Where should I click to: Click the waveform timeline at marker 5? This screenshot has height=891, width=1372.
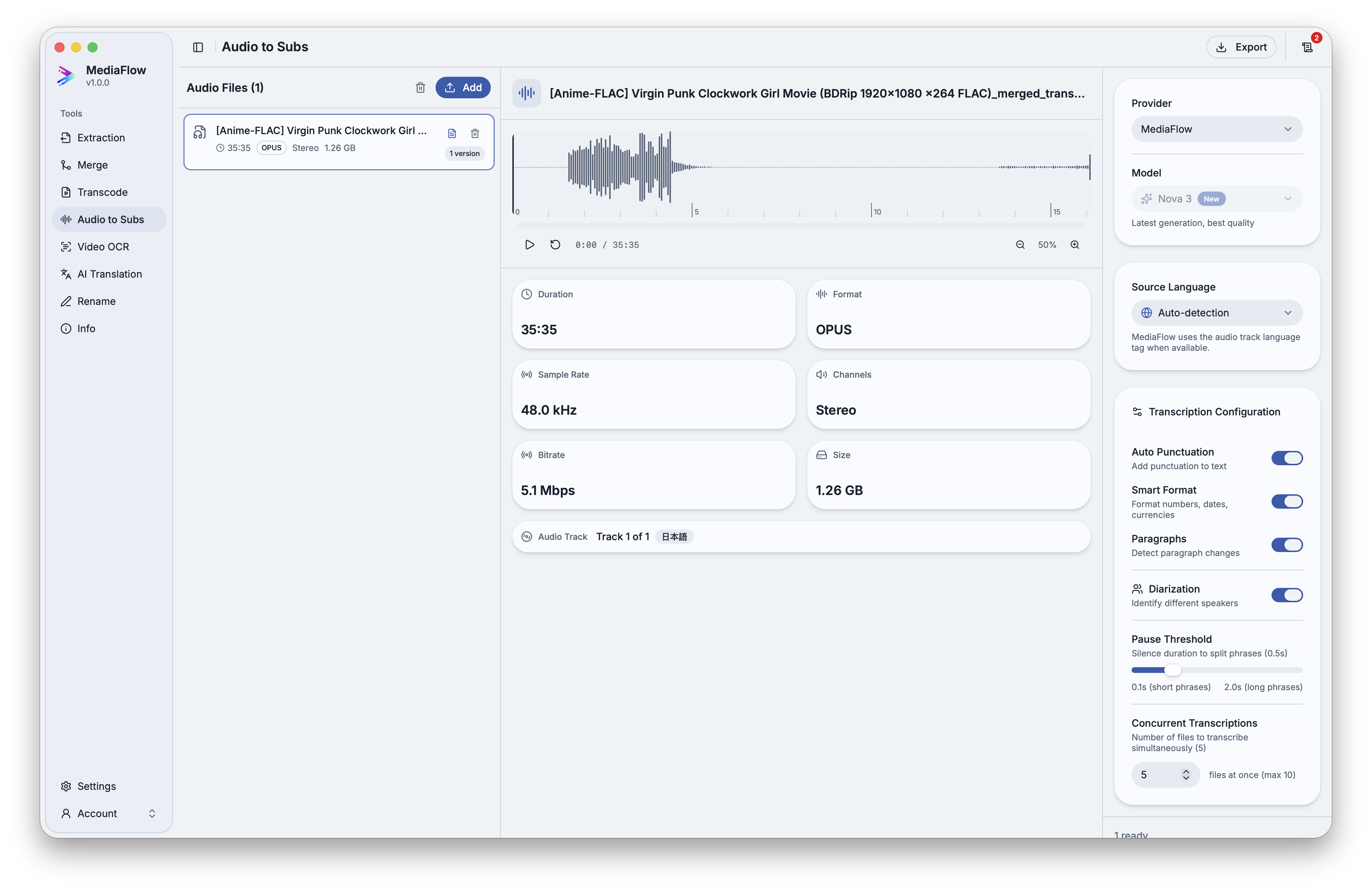(x=692, y=211)
